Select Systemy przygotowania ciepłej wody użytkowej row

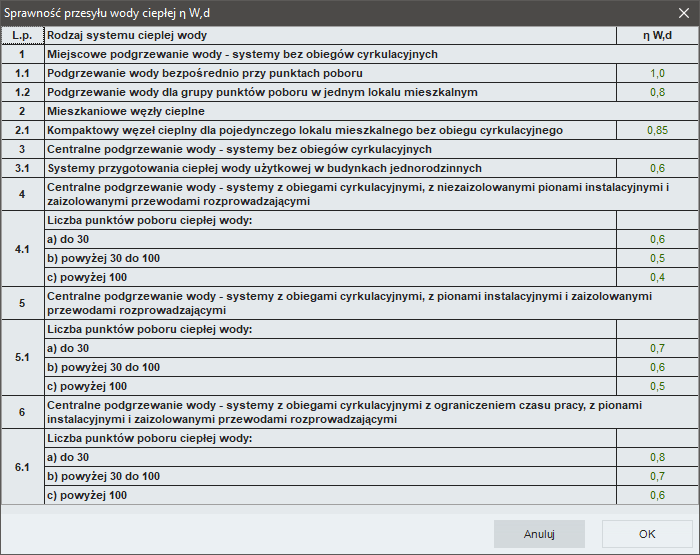[330, 168]
